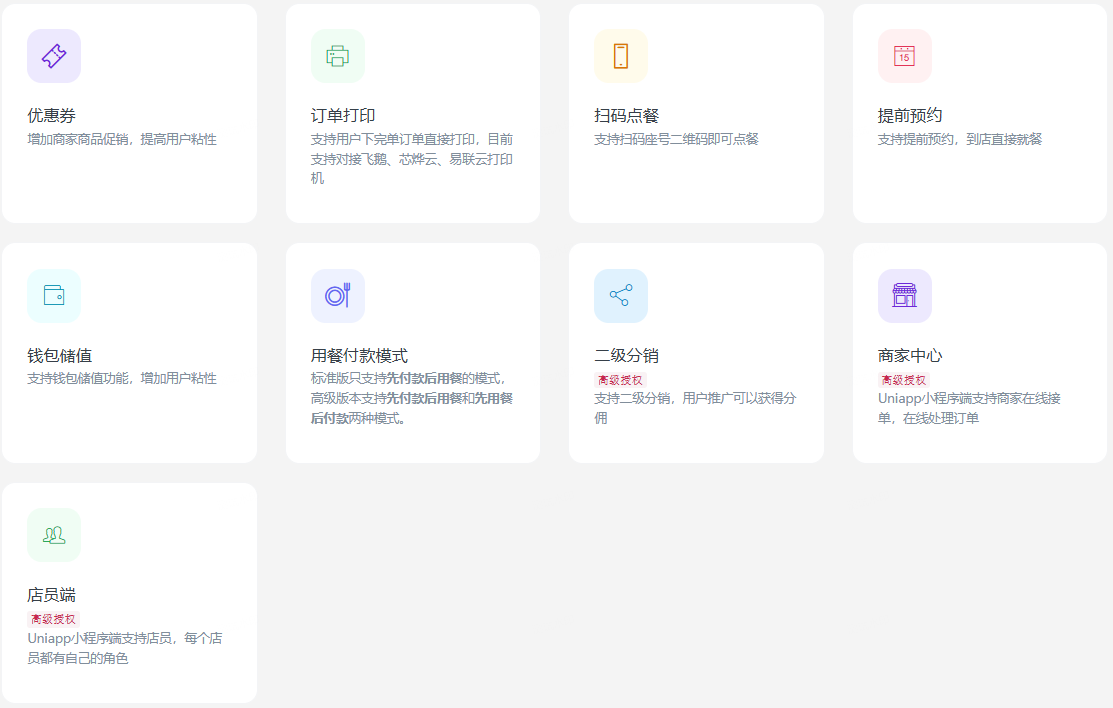Click the green staff people icon

pos(54,535)
